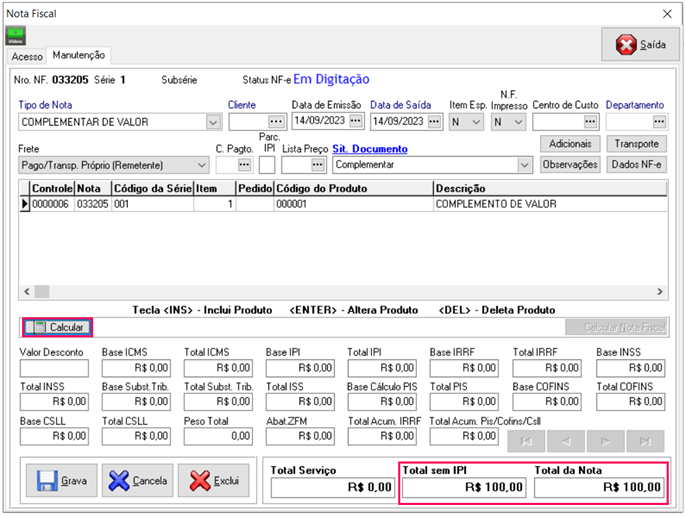This screenshot has height=516, width=686.
Task: Click the grid's horizontal scrollbar right arrow
Action: click(660, 291)
